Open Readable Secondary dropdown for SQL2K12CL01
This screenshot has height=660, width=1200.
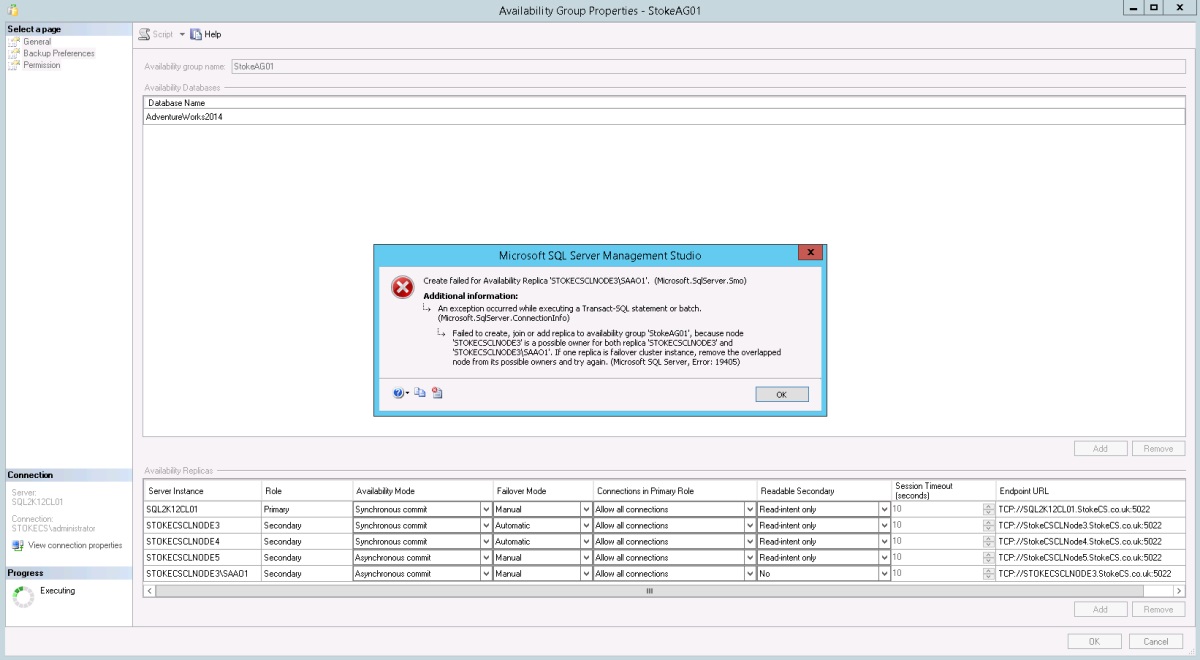(884, 509)
